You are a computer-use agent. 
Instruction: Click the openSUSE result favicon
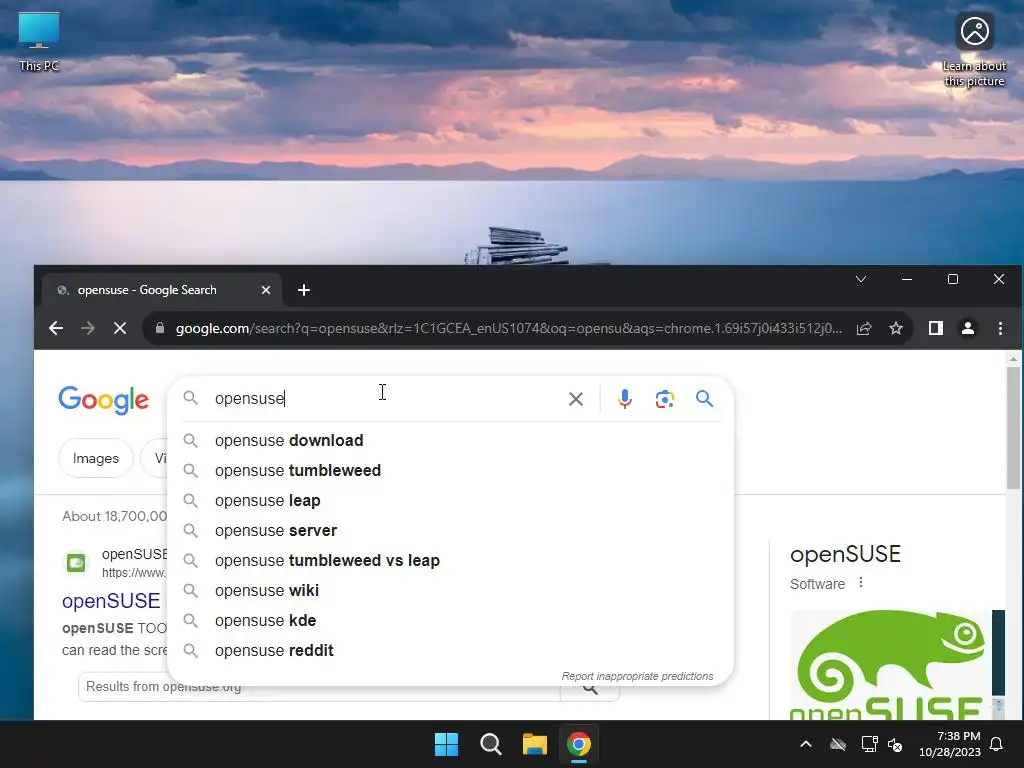[76, 562]
